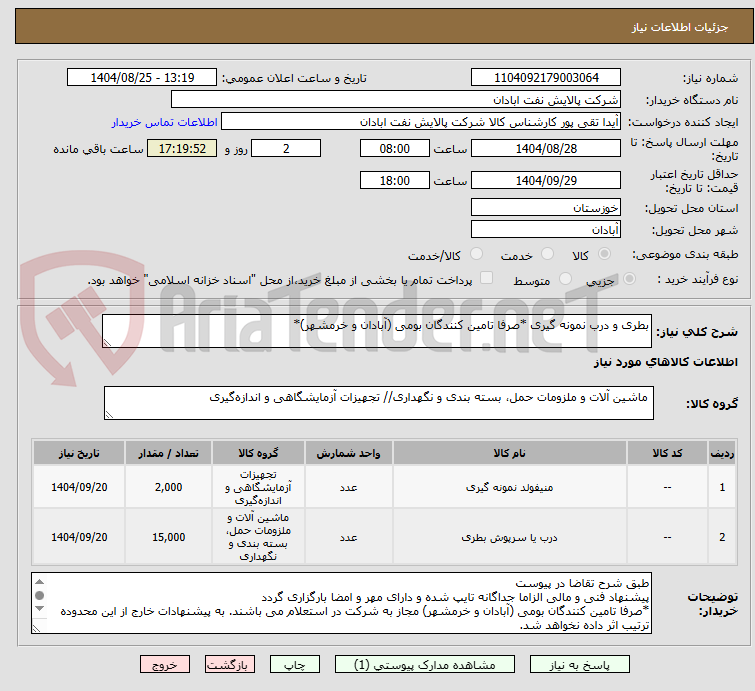Click scroll down arrow in توضیحات خریدار box
Image resolution: width=755 pixels, height=691 pixels.
pyautogui.click(x=39, y=609)
